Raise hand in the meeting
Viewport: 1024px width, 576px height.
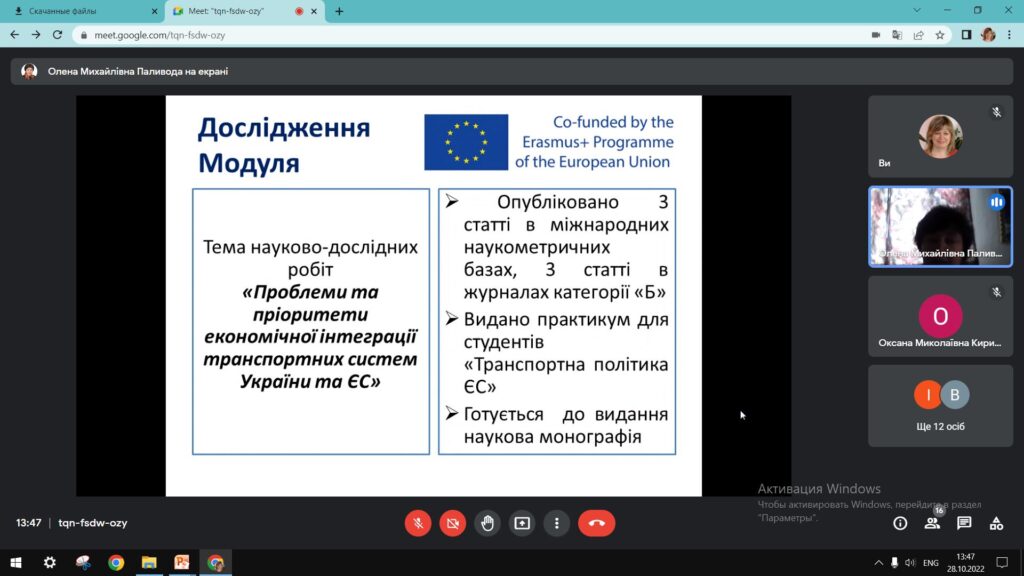(487, 523)
